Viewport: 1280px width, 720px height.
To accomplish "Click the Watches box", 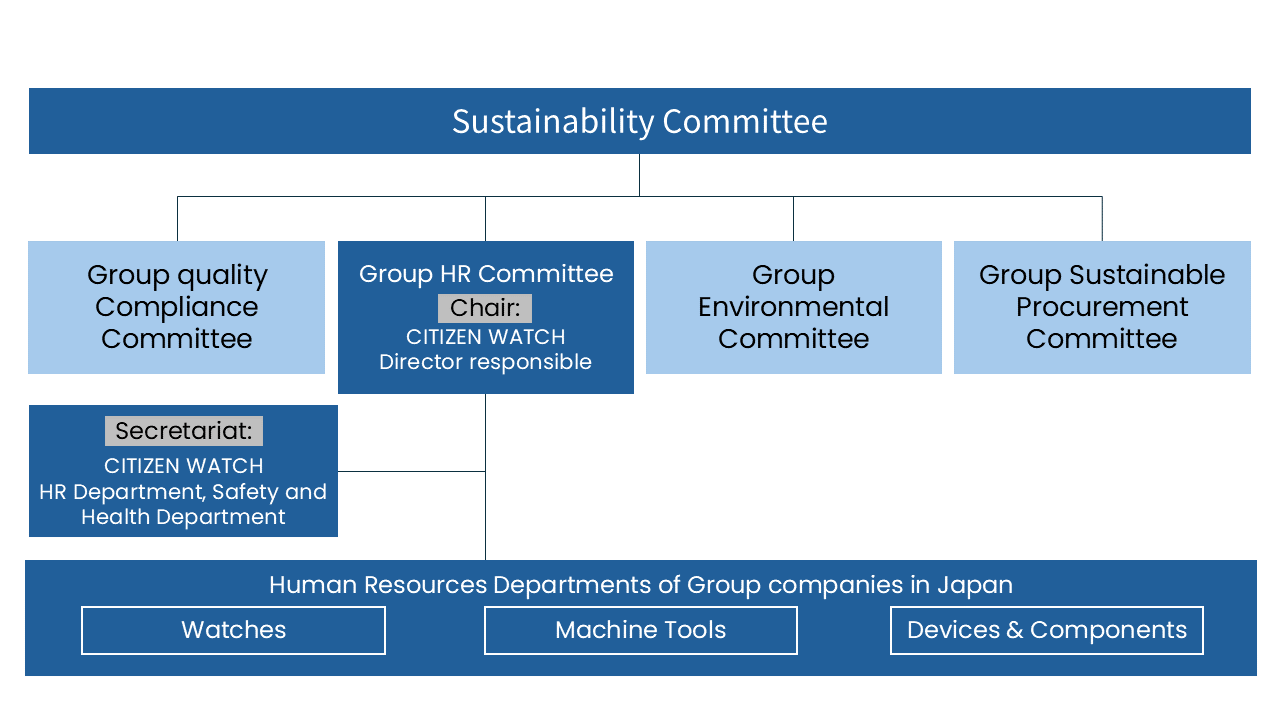I will pyautogui.click(x=233, y=630).
